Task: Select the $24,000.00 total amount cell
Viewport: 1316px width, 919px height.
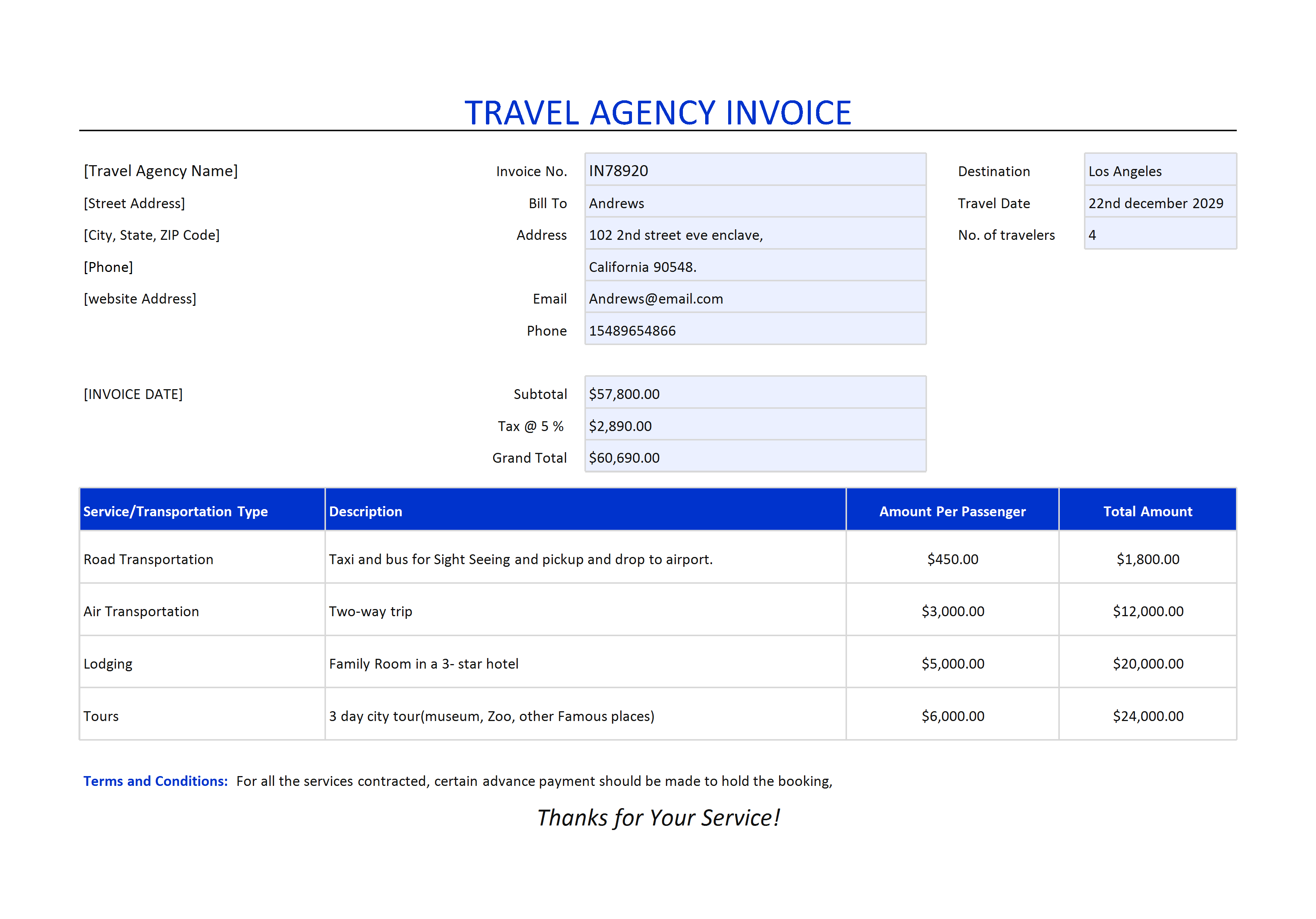Action: coord(1148,715)
